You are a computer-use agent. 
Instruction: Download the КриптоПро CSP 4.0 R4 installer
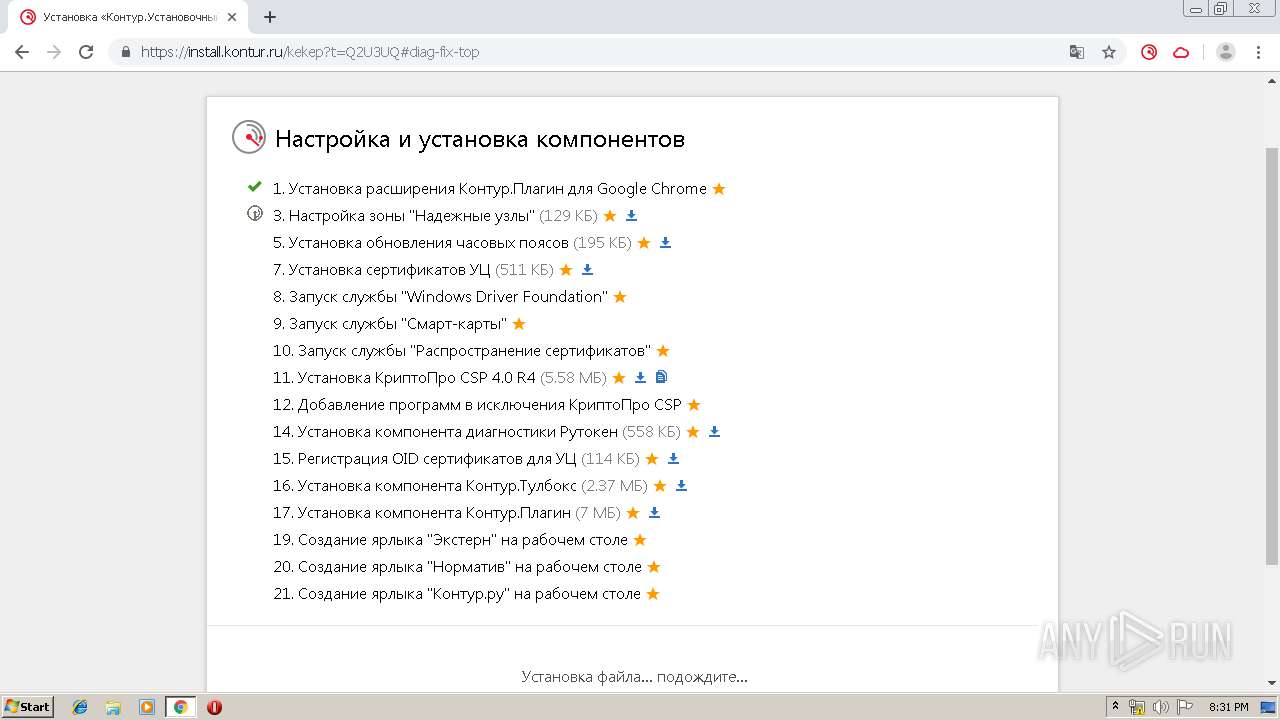pyautogui.click(x=640, y=377)
